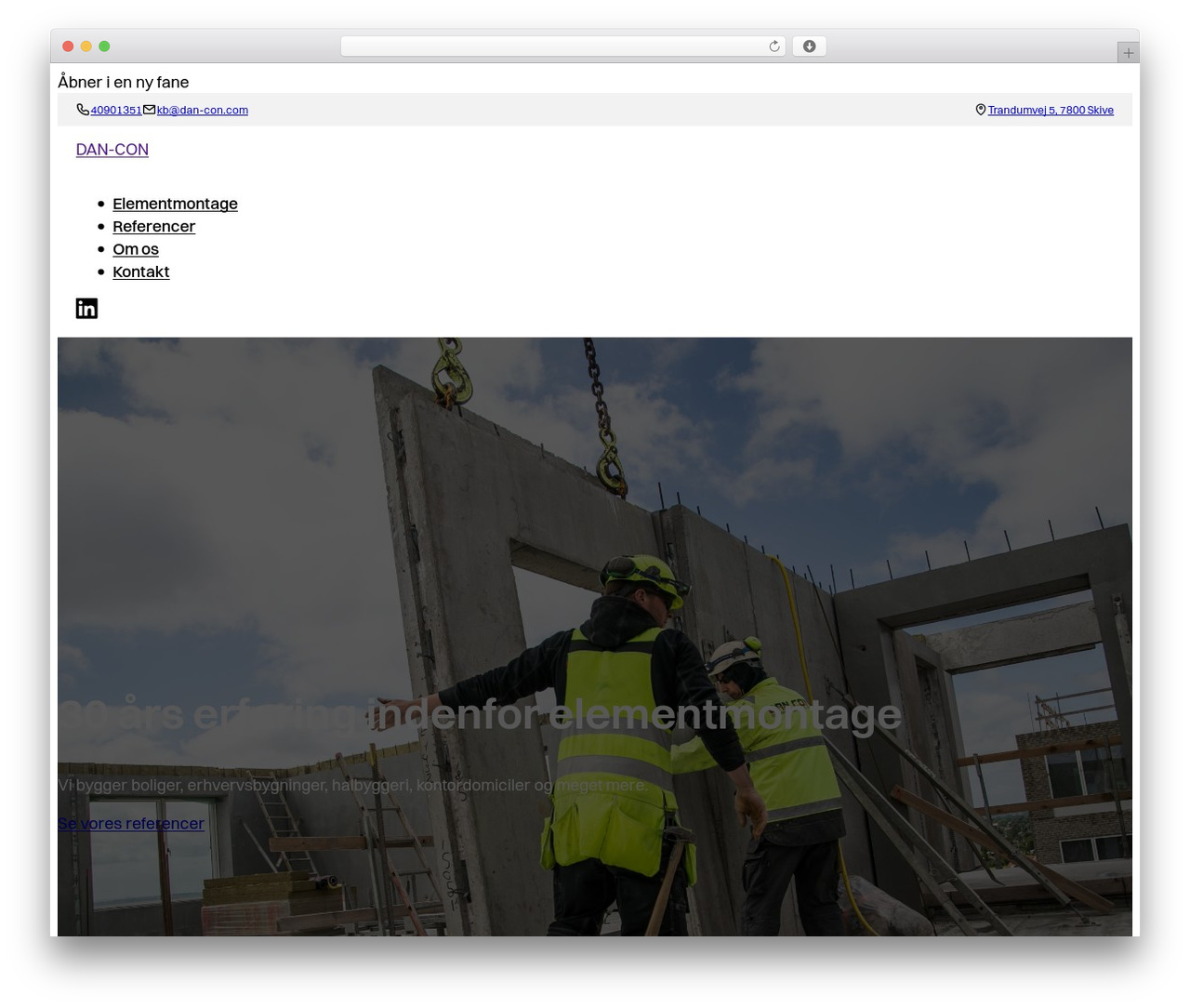
Task: Open the Elementmontage menu item
Action: 175,204
